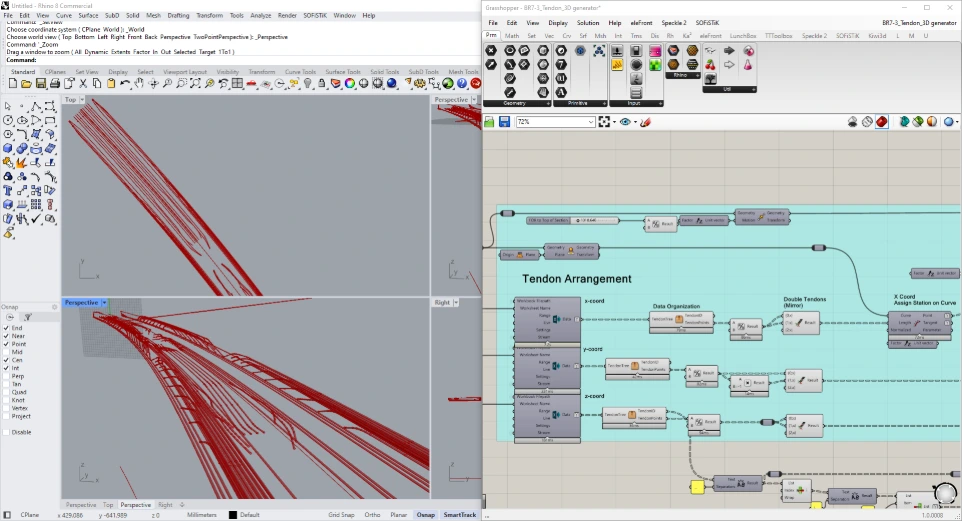Click the black Default layer color swatch
The height and width of the screenshot is (521, 962).
[x=233, y=515]
